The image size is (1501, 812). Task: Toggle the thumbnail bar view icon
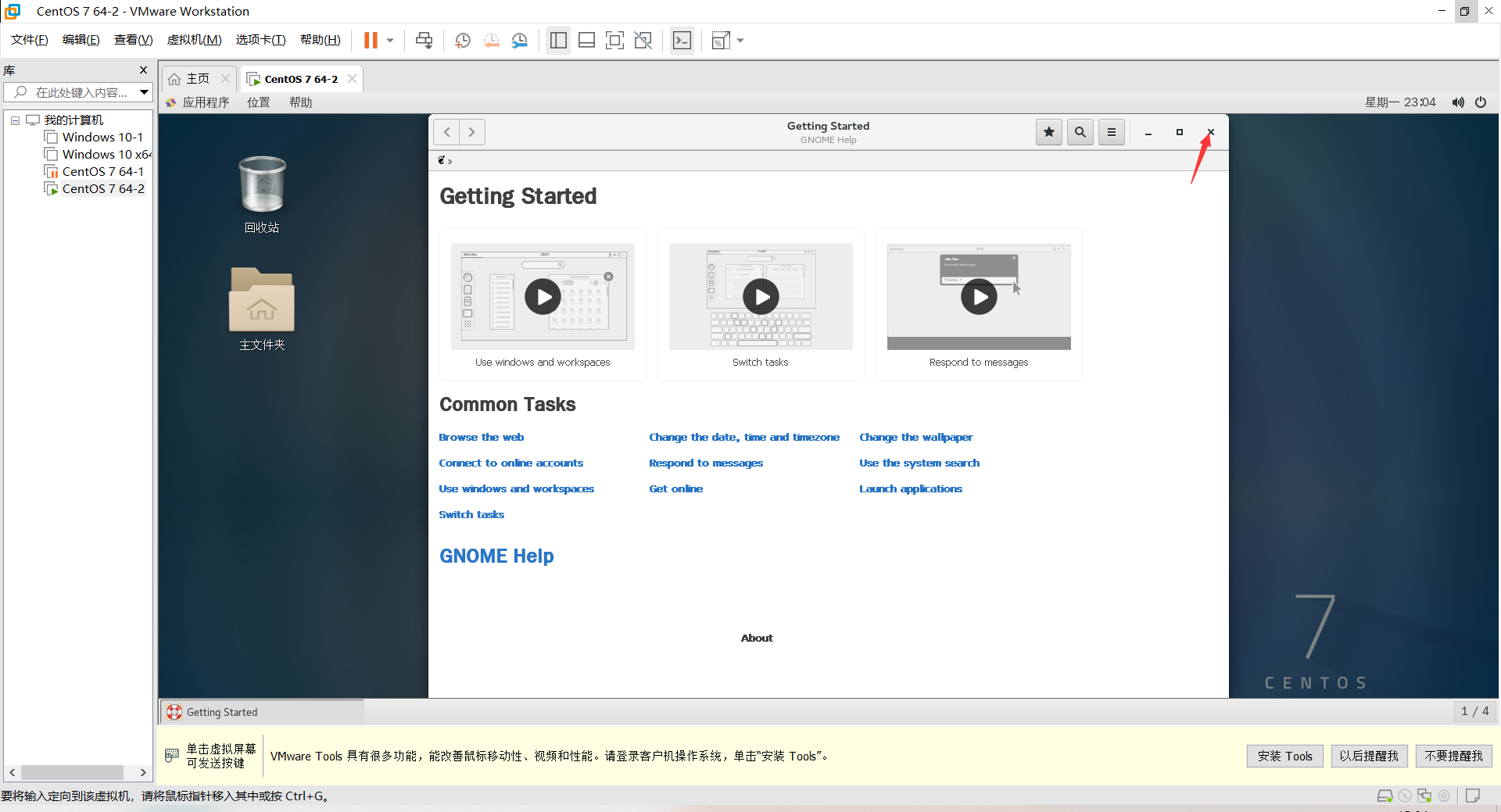coord(586,41)
